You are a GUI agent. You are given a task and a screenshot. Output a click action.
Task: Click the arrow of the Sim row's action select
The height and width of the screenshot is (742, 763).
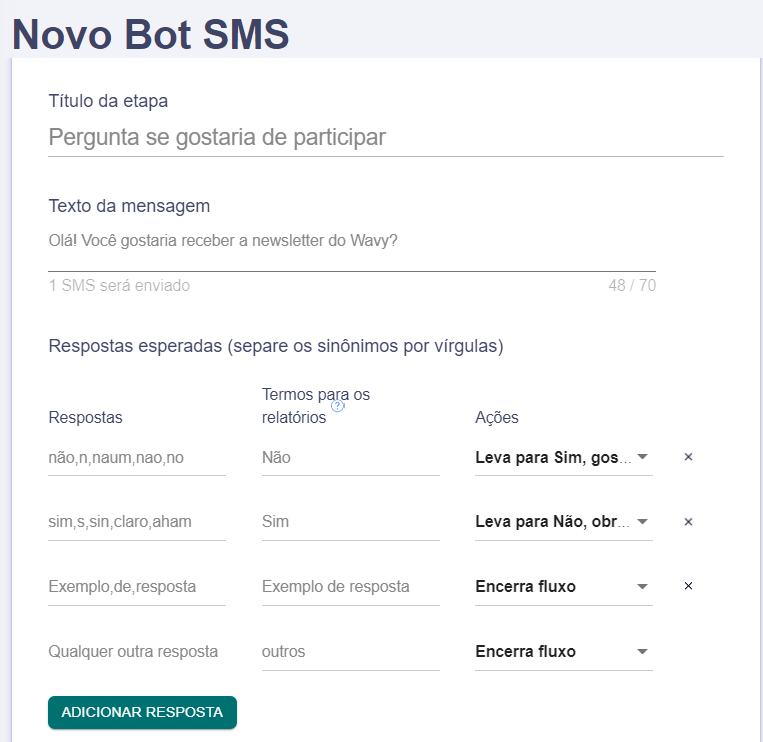click(x=642, y=522)
